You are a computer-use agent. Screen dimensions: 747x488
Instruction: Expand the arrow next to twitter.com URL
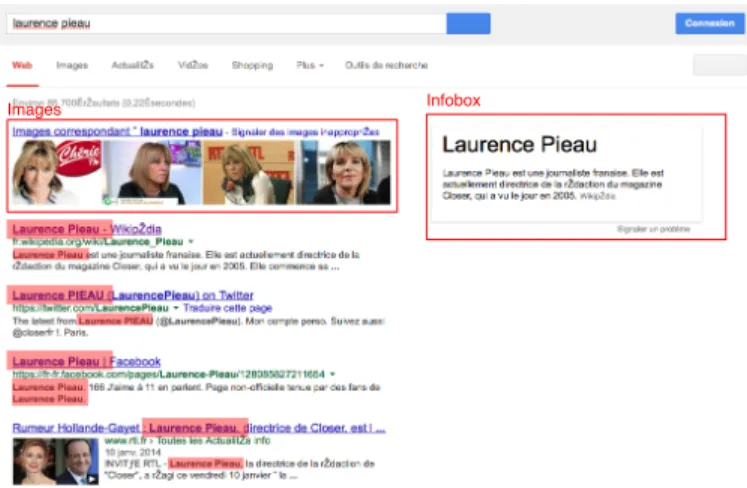(176, 308)
